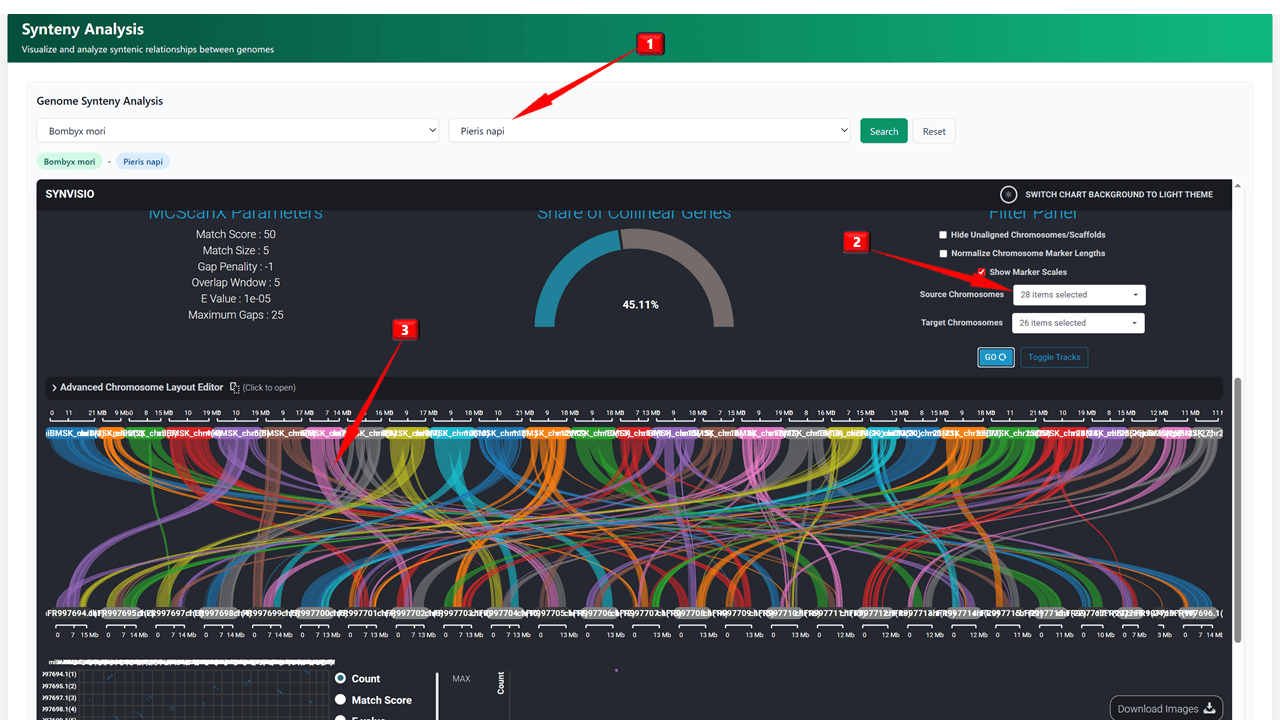Check Normalize Chromosome Marker Lengths
This screenshot has width=1280, height=720.
tap(943, 254)
